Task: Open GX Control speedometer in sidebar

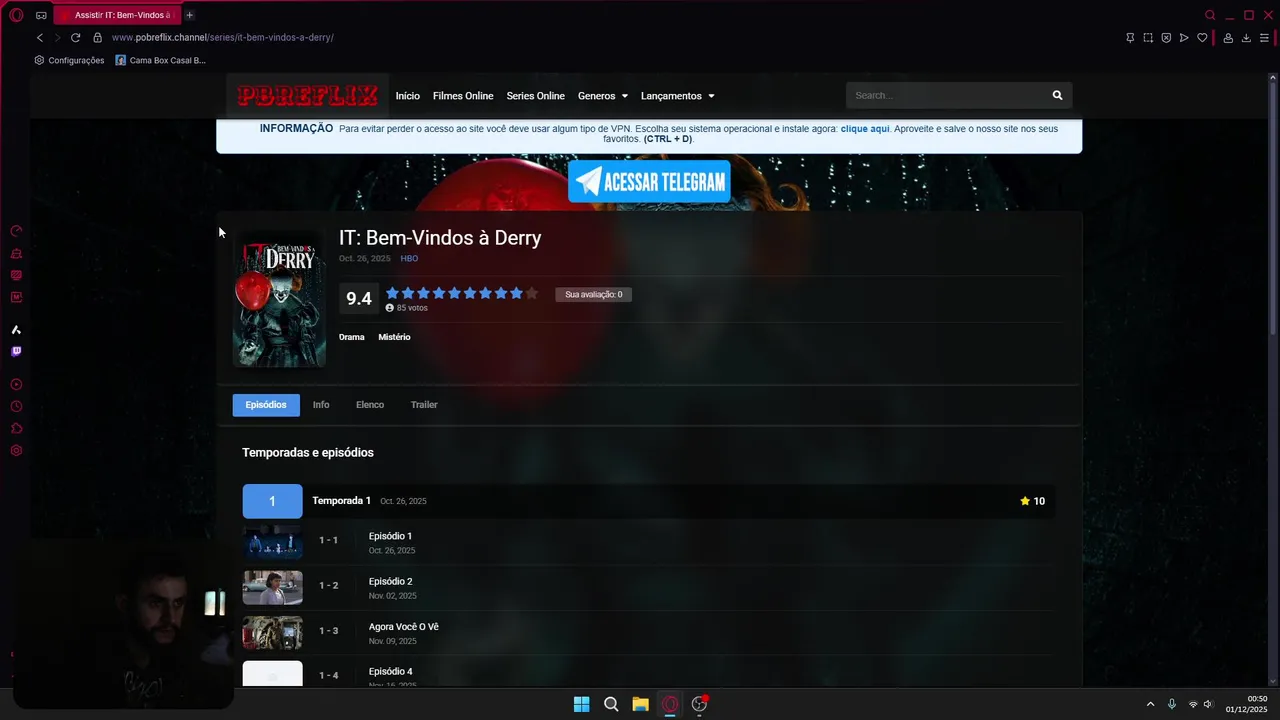Action: 16,231
